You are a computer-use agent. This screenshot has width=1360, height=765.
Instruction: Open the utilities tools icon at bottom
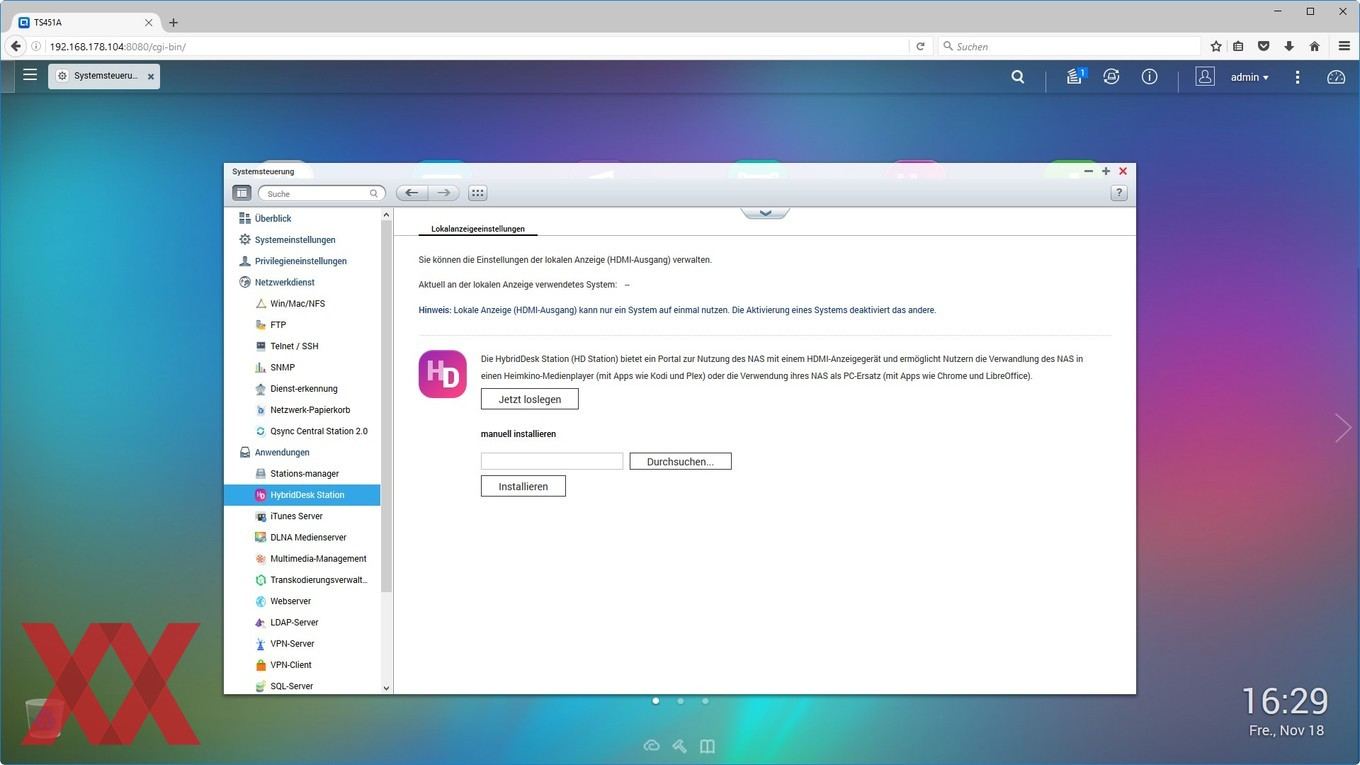pyautogui.click(x=680, y=745)
